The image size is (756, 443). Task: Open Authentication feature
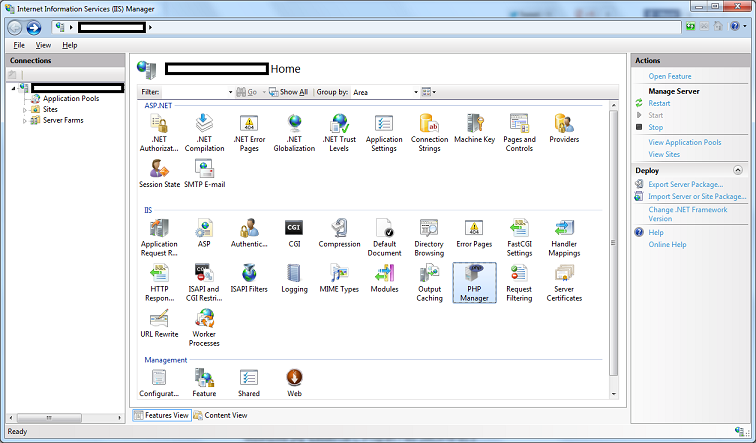coord(249,233)
